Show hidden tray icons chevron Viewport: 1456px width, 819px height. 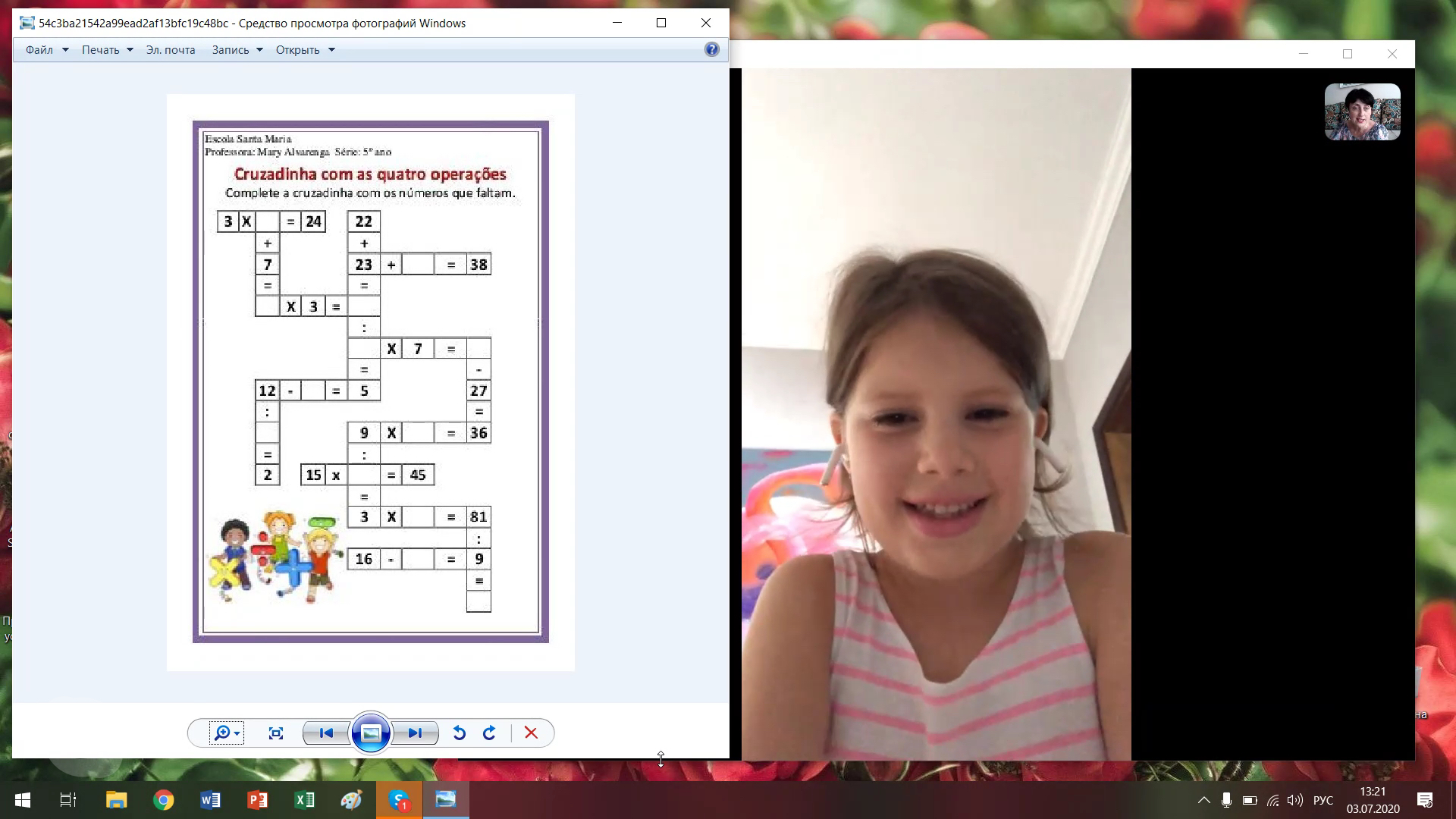pos(1203,800)
